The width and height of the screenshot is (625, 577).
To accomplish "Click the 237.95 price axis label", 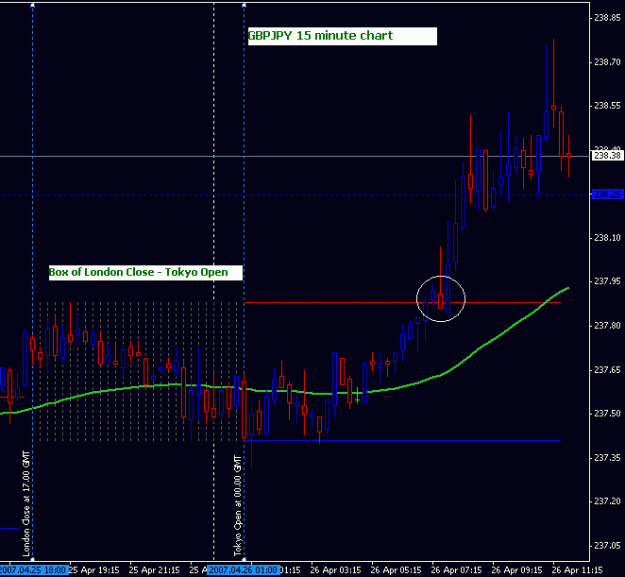I will coord(607,281).
